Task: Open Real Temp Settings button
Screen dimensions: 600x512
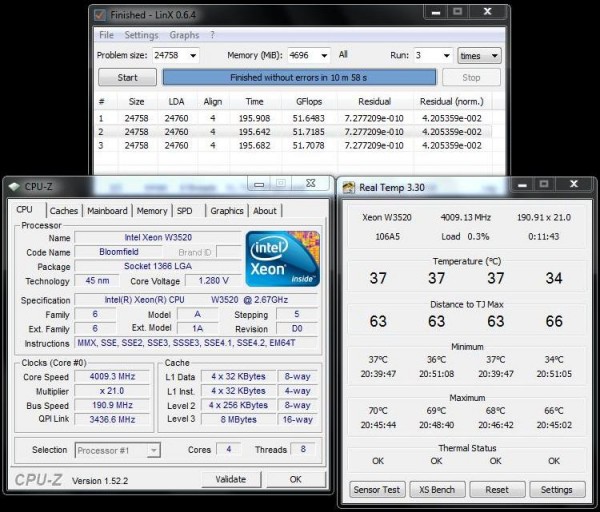Action: tap(557, 490)
